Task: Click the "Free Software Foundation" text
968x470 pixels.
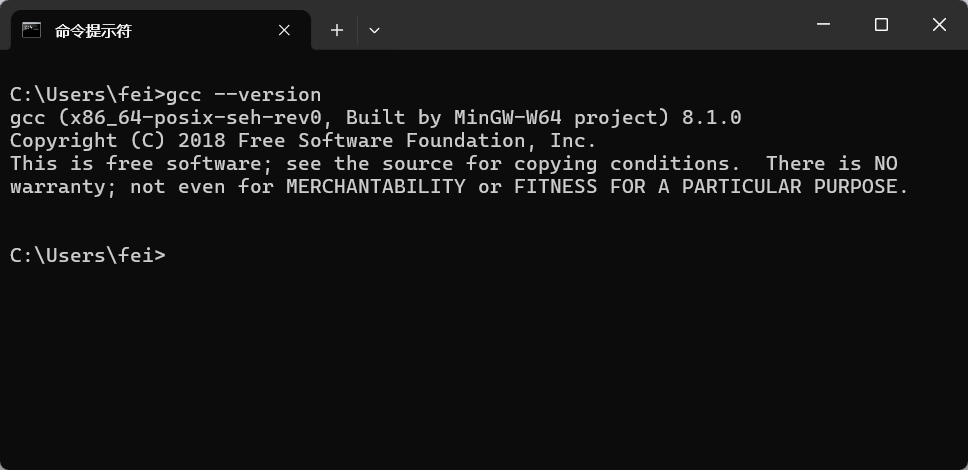Action: [x=381, y=140]
